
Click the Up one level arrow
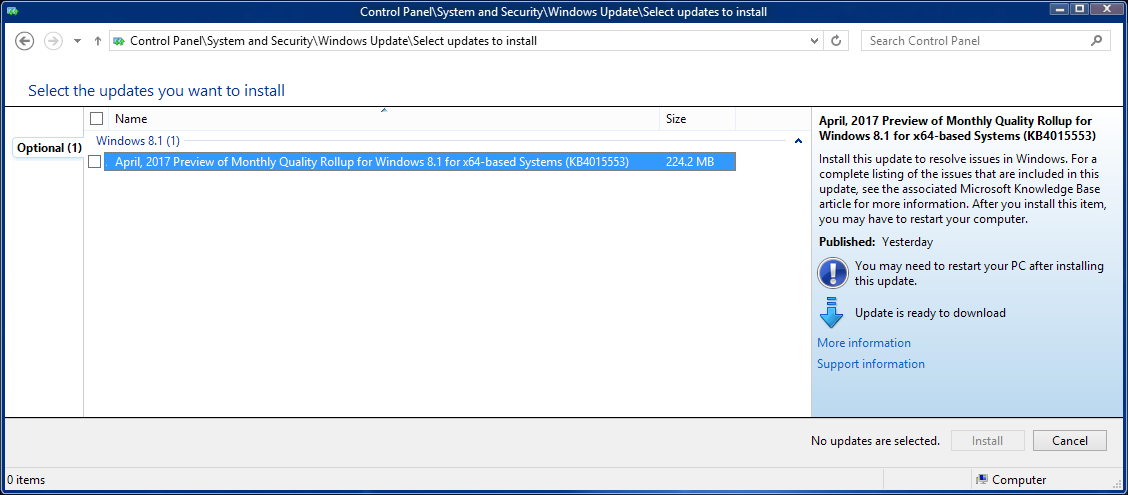pyautogui.click(x=97, y=41)
